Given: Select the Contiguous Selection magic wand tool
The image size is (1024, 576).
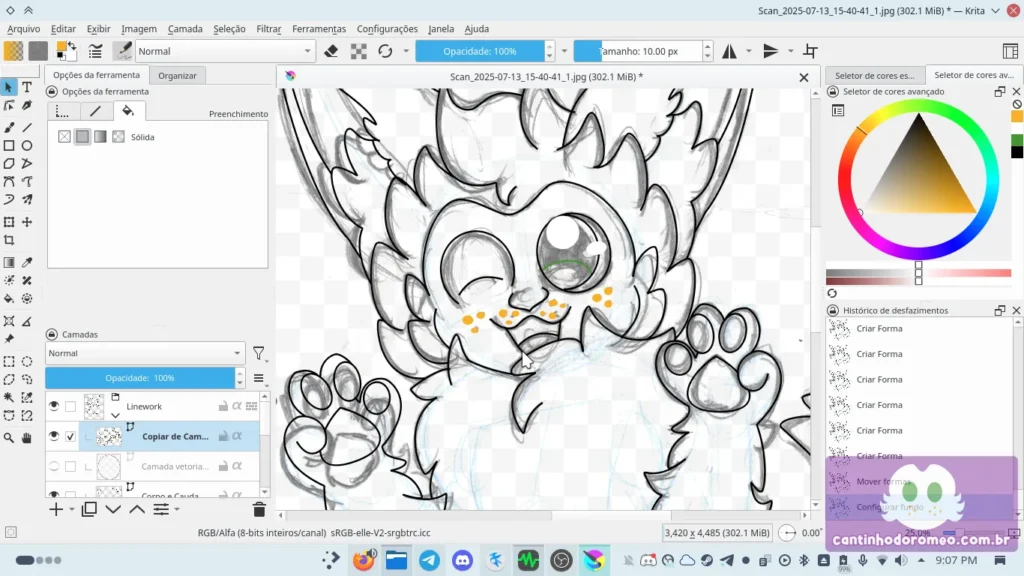Looking at the screenshot, I should 9,397.
